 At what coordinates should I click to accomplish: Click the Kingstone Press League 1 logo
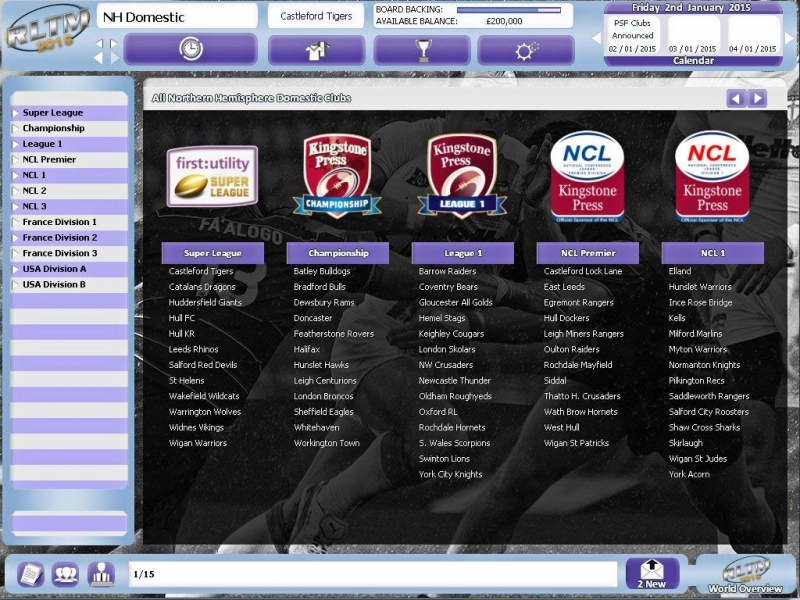pos(462,177)
